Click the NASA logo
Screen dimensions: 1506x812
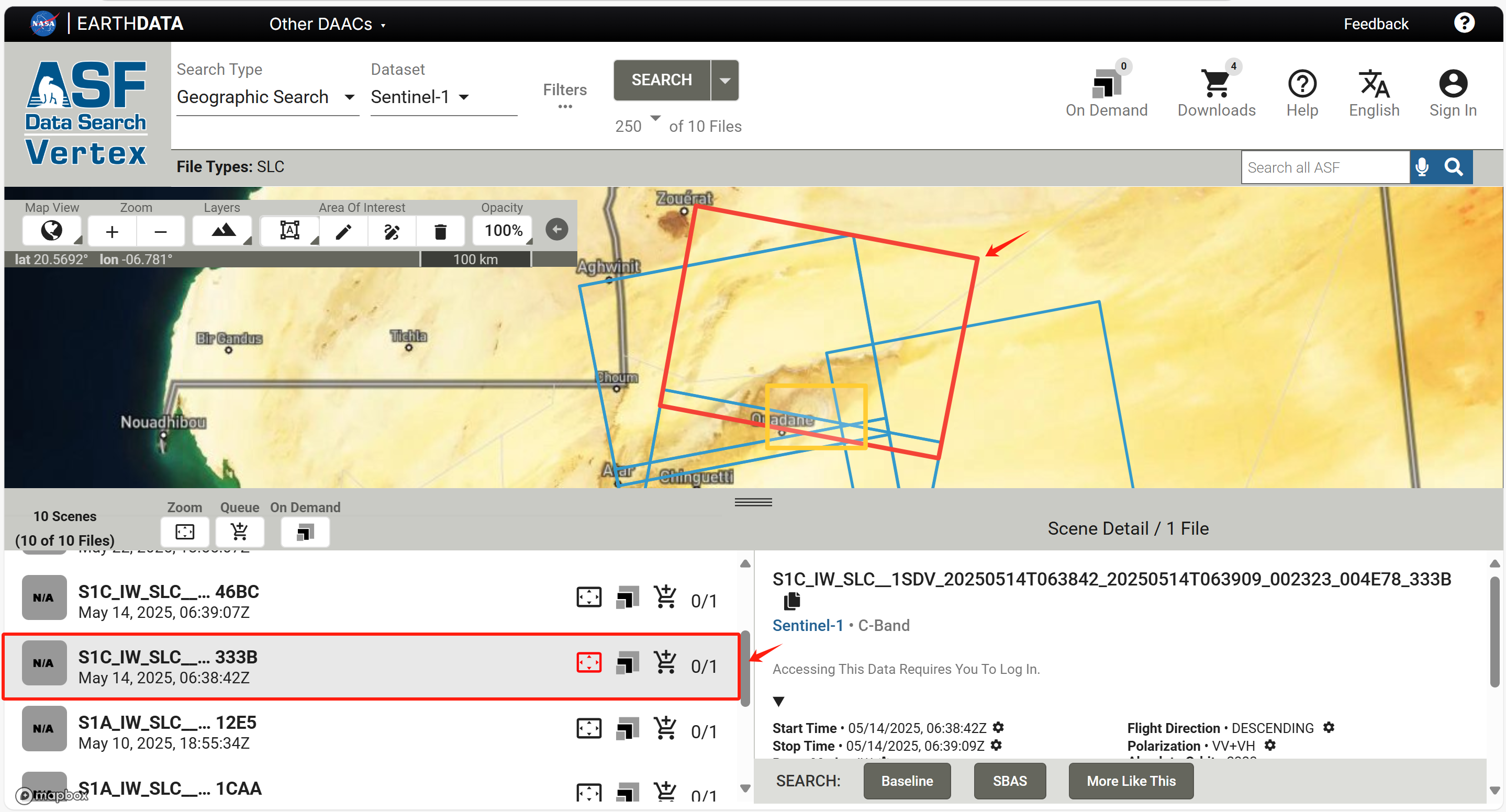tap(43, 24)
